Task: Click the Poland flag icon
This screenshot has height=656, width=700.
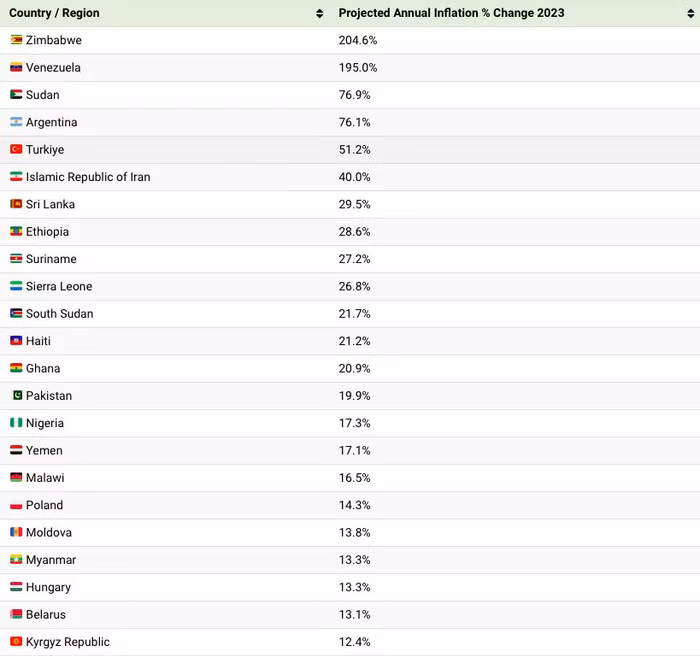Action: tap(16, 505)
